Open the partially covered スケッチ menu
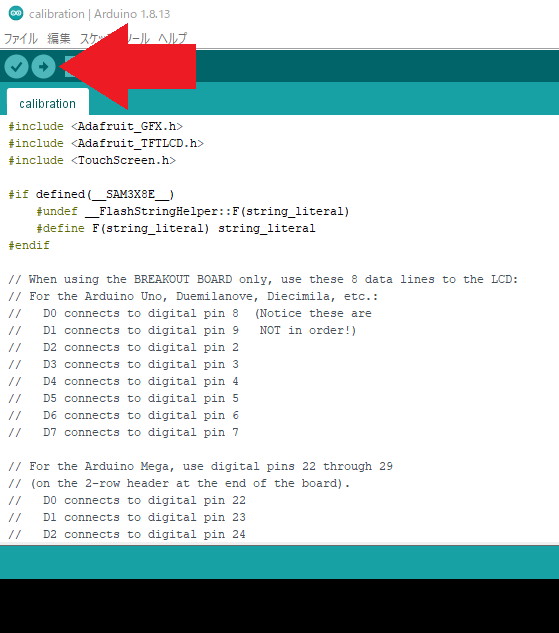The image size is (559, 633). coord(94,38)
